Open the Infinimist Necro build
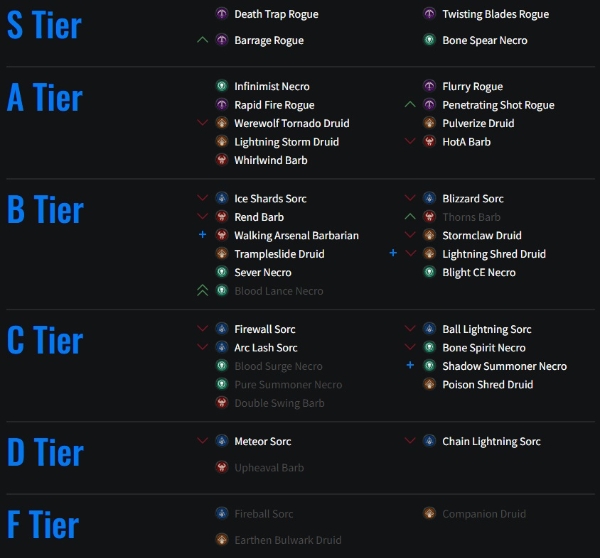 point(272,86)
